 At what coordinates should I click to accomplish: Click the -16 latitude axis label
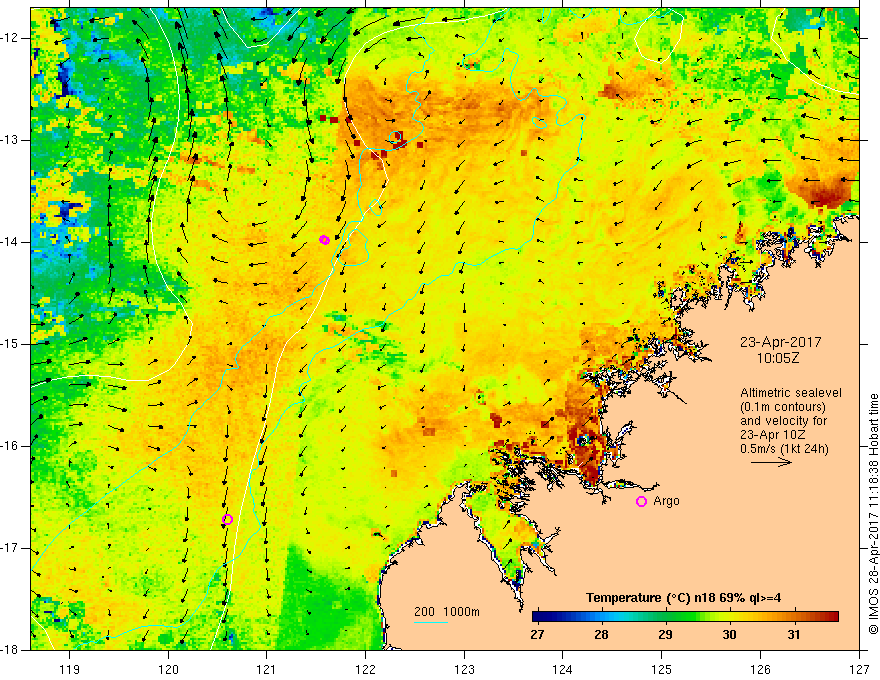[10, 446]
